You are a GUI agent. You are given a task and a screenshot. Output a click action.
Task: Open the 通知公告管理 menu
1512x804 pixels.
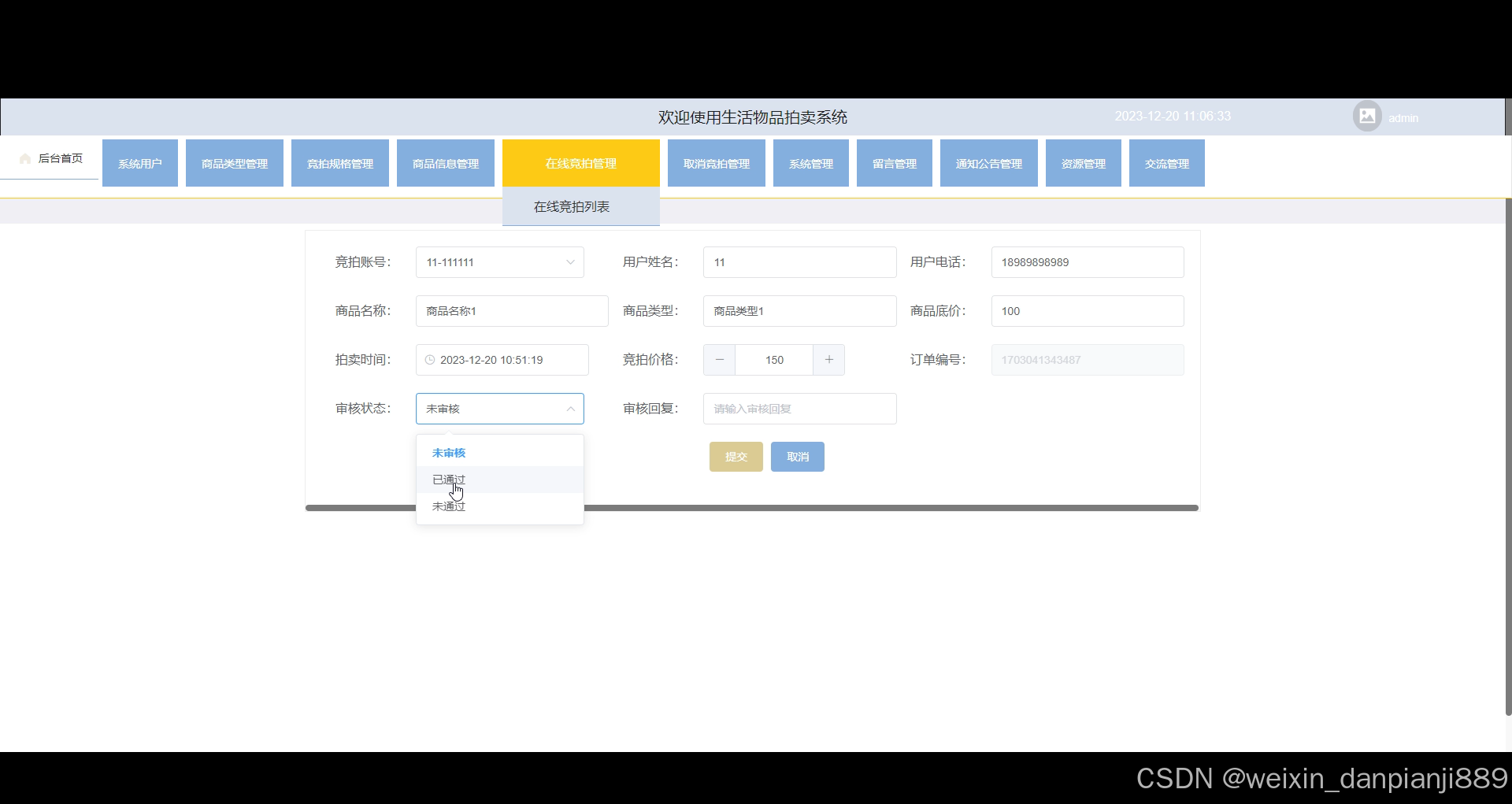(x=989, y=163)
